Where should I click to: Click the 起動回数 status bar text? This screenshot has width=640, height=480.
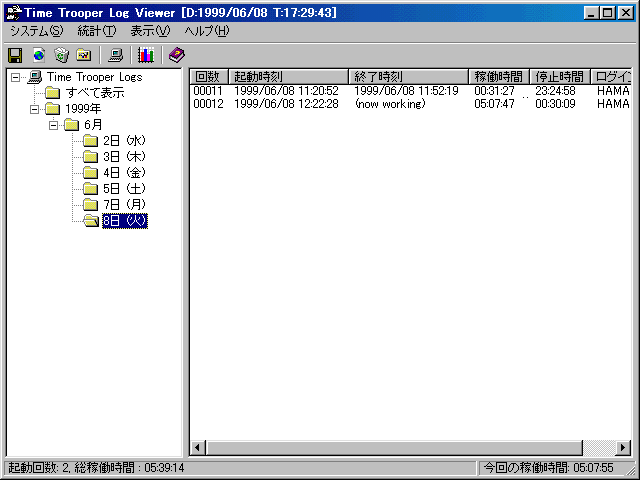(x=96, y=468)
